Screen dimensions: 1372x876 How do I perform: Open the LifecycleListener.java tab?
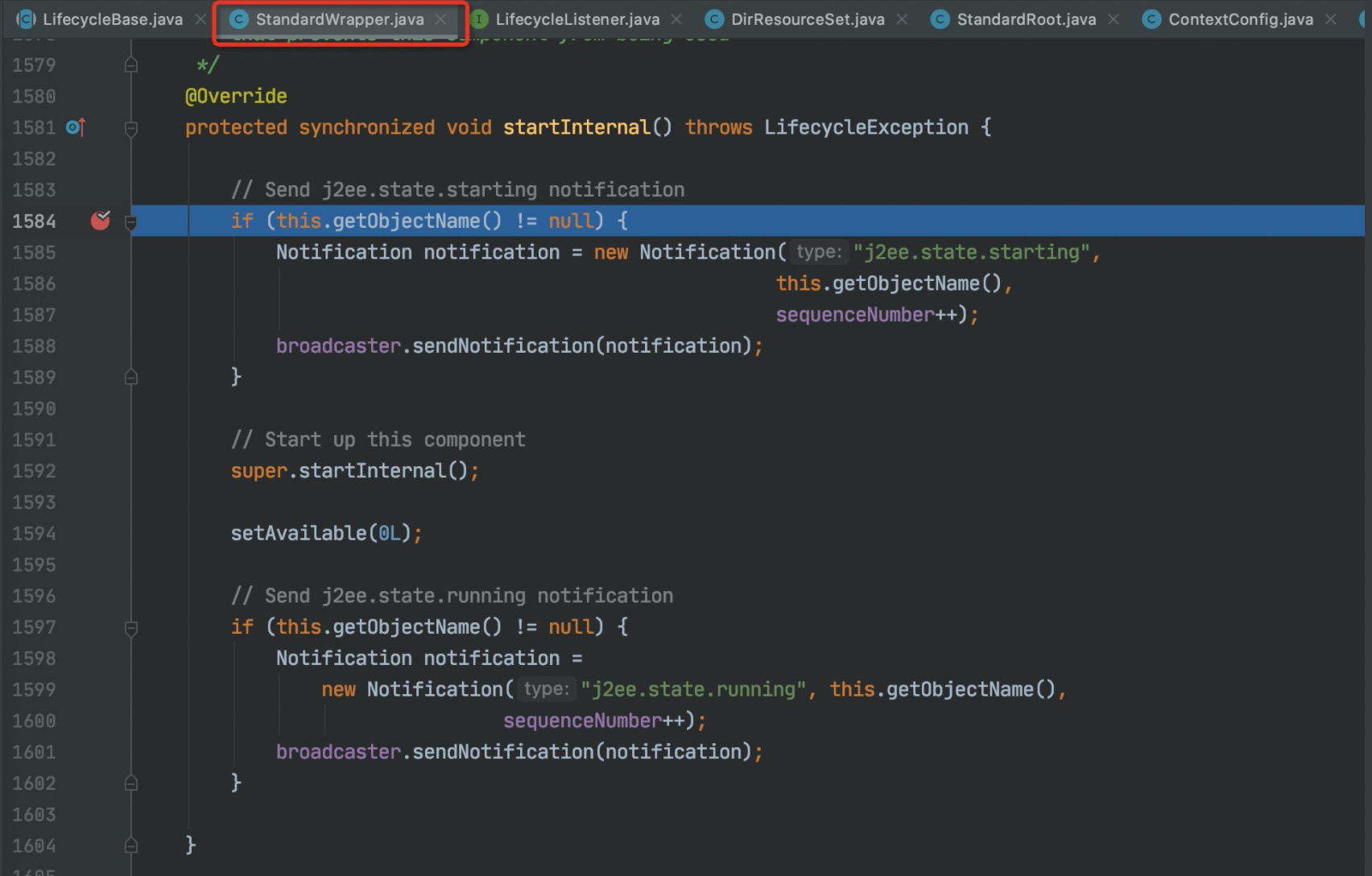coord(576,19)
